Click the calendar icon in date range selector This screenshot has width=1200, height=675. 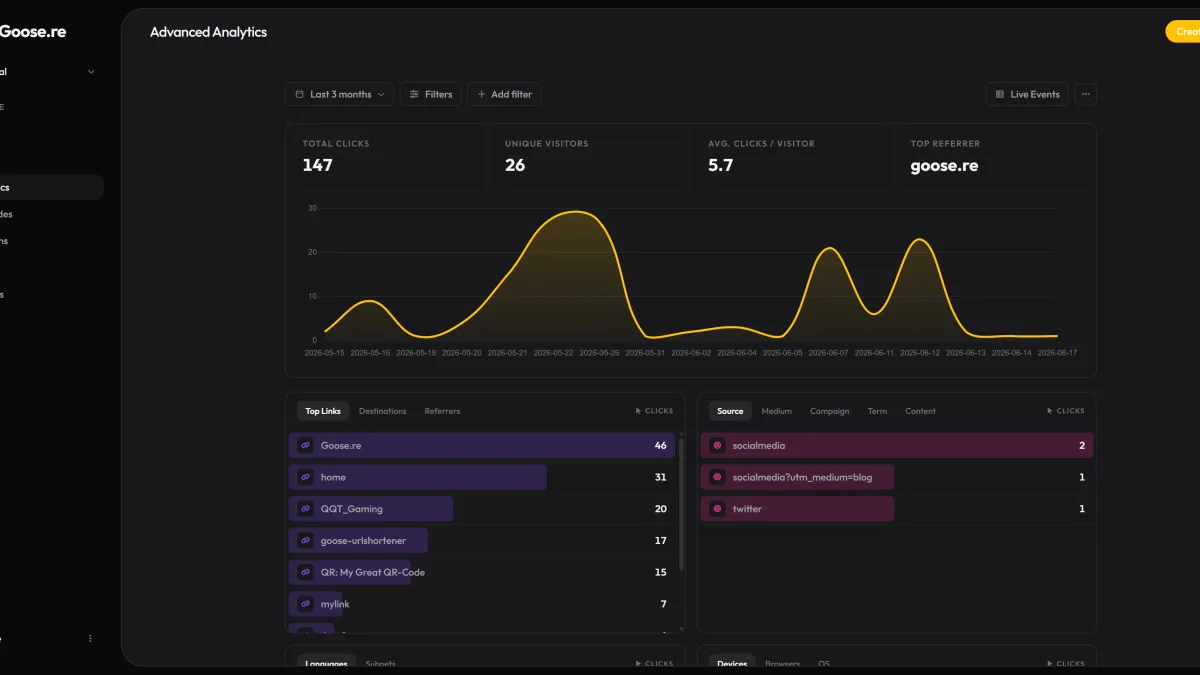[x=300, y=94]
